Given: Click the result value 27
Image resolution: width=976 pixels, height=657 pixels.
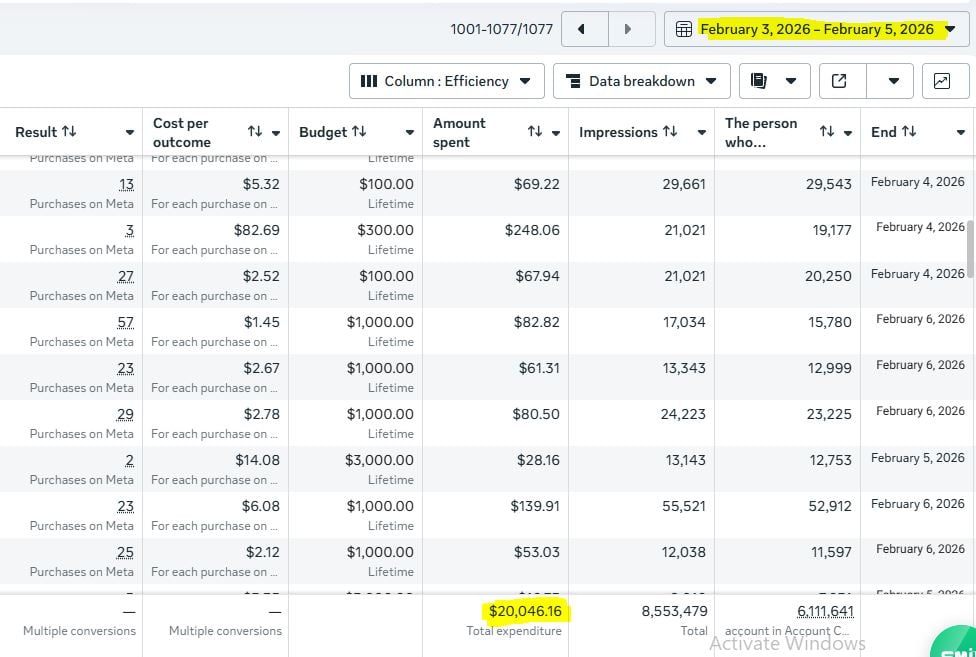Looking at the screenshot, I should [x=125, y=277].
